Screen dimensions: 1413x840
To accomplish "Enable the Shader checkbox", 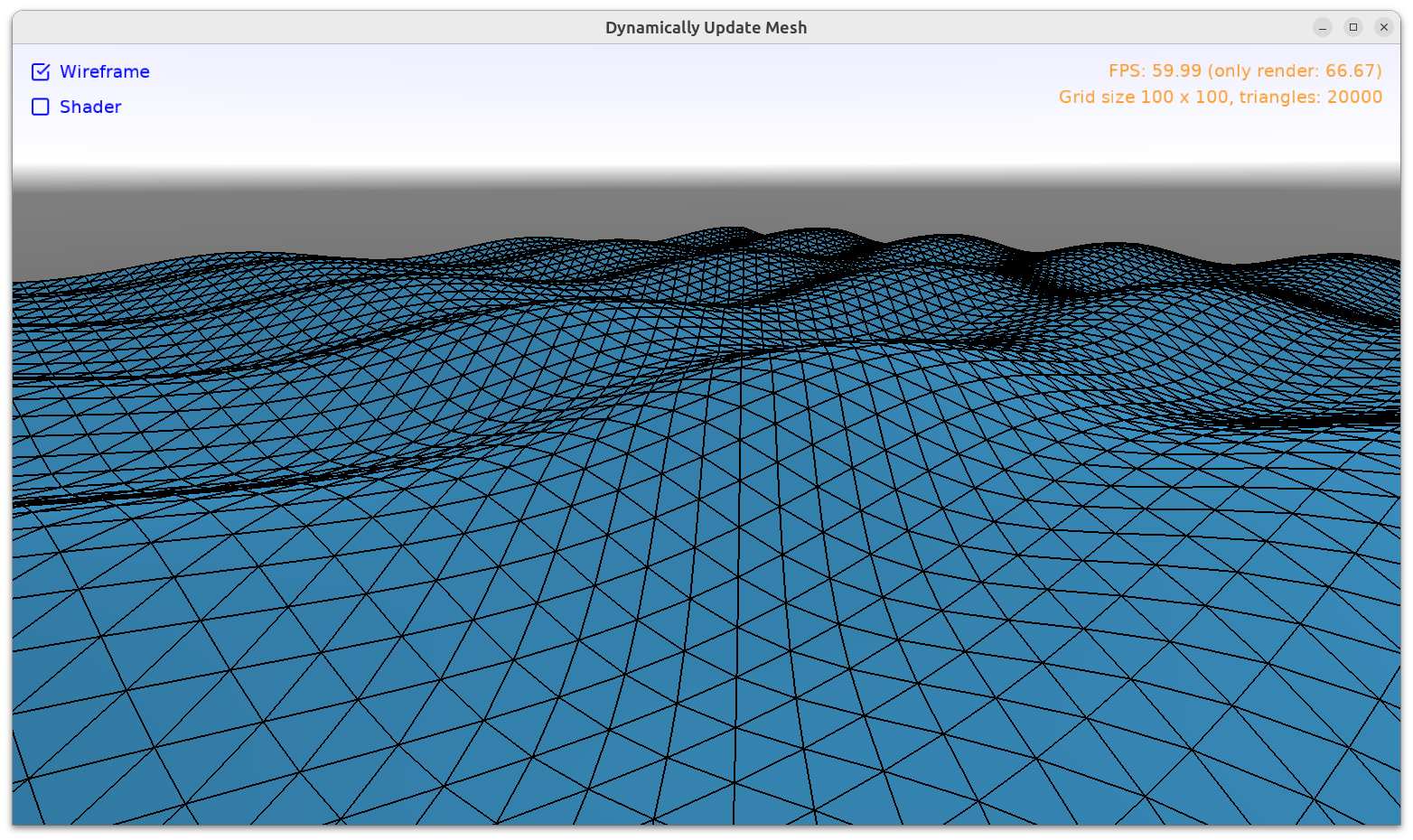I will point(41,107).
